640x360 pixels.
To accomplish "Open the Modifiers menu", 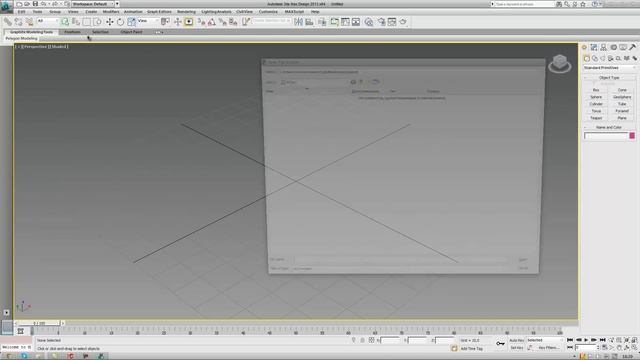I will point(111,12).
